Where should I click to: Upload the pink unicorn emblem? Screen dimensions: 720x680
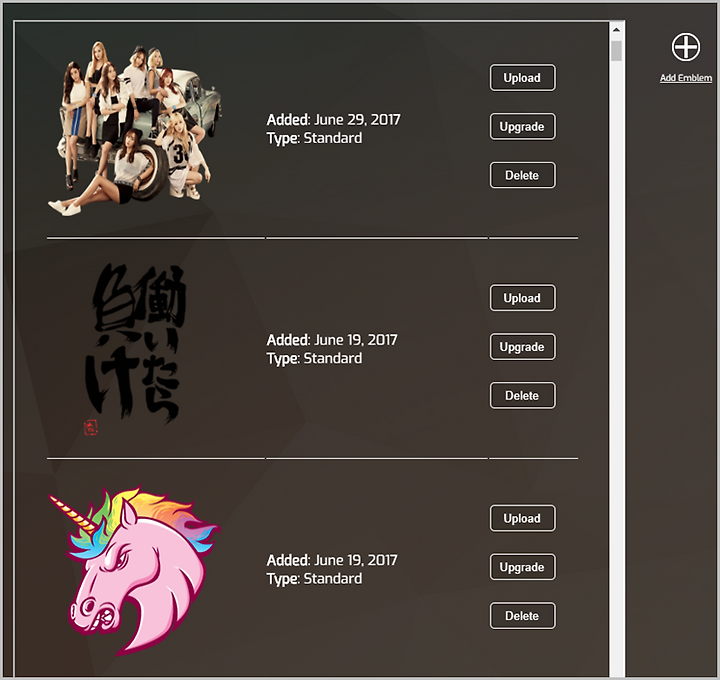[x=522, y=518]
